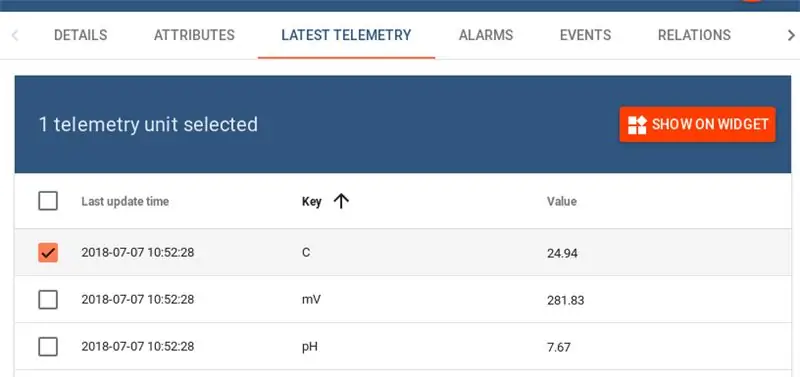This screenshot has width=800, height=377.
Task: Click the Show on Widget button
Action: 697,124
